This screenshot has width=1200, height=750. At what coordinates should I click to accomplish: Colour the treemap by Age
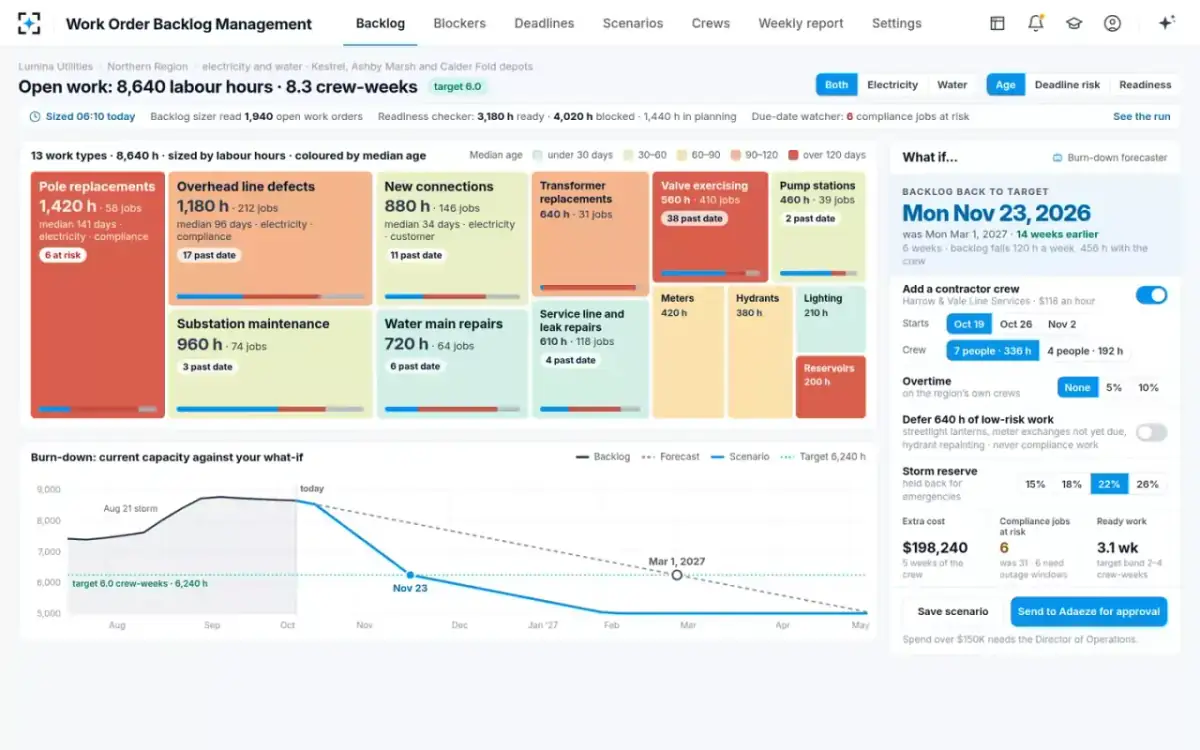(1005, 85)
